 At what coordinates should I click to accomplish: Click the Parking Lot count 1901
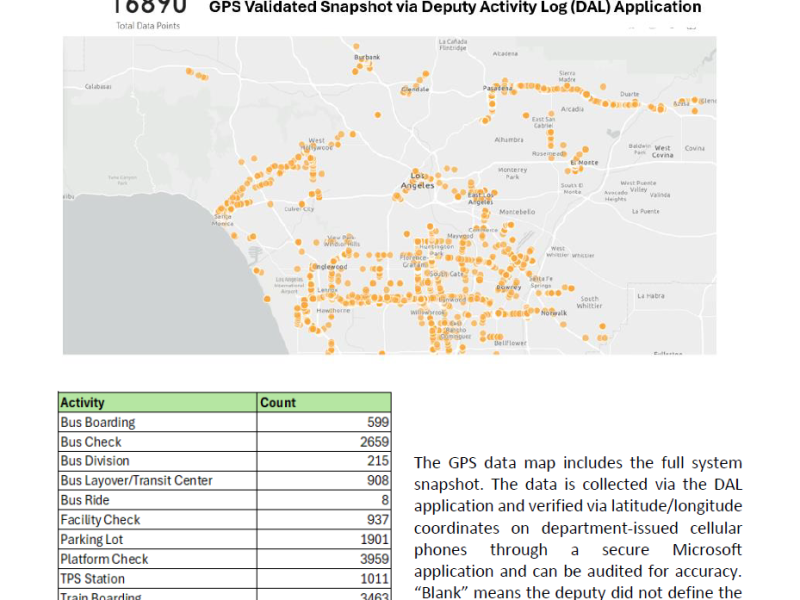372,539
